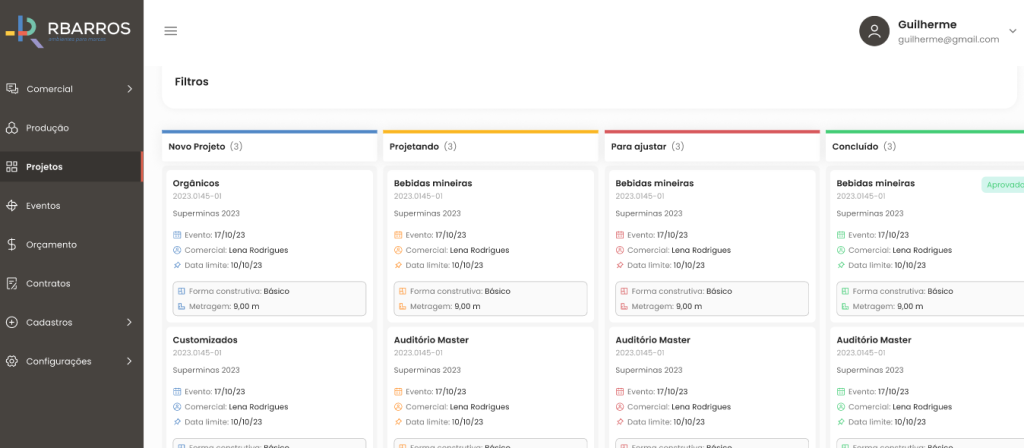Go to the Cadastros menu item
Viewport: 1024px width, 448px height.
click(49, 322)
